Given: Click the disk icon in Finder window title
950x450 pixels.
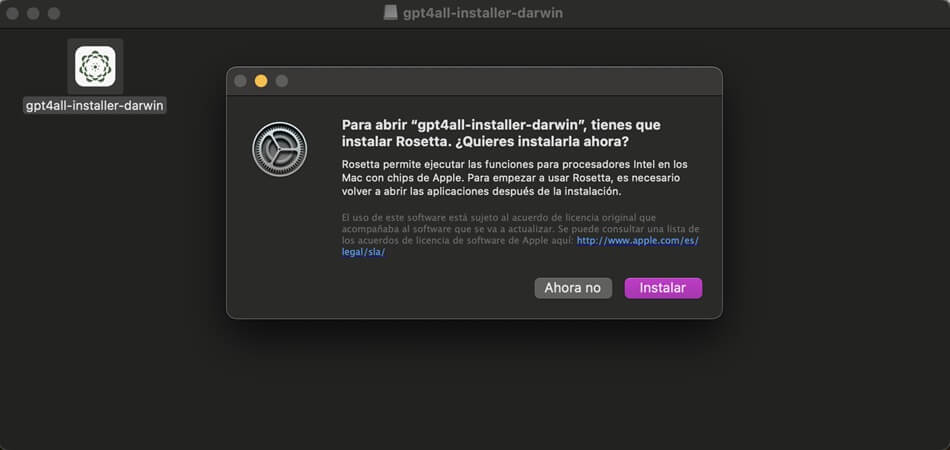Looking at the screenshot, I should [x=391, y=13].
